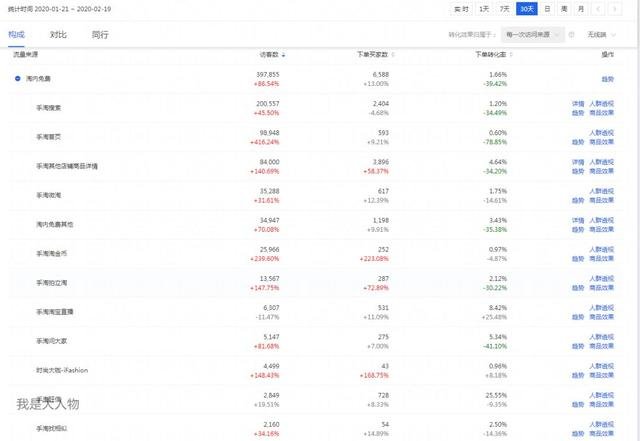Click the 淘内免费 source name
The image size is (640, 441).
tap(38, 78)
